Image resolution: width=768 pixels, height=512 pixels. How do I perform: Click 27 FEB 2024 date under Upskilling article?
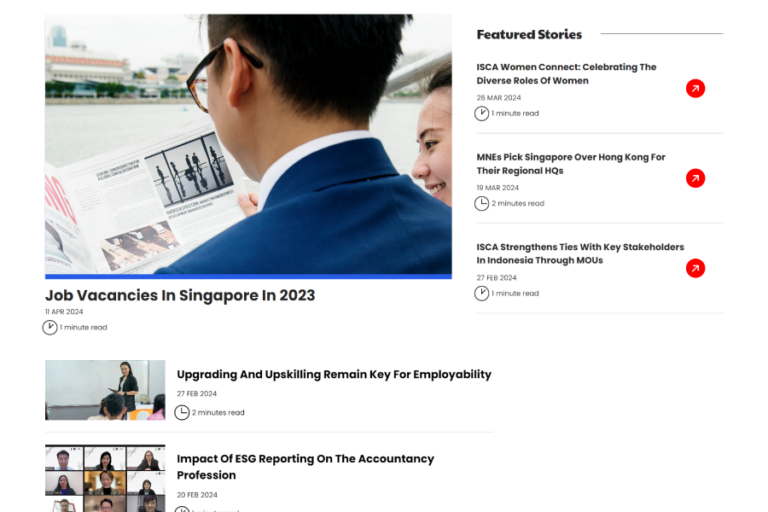tap(196, 393)
